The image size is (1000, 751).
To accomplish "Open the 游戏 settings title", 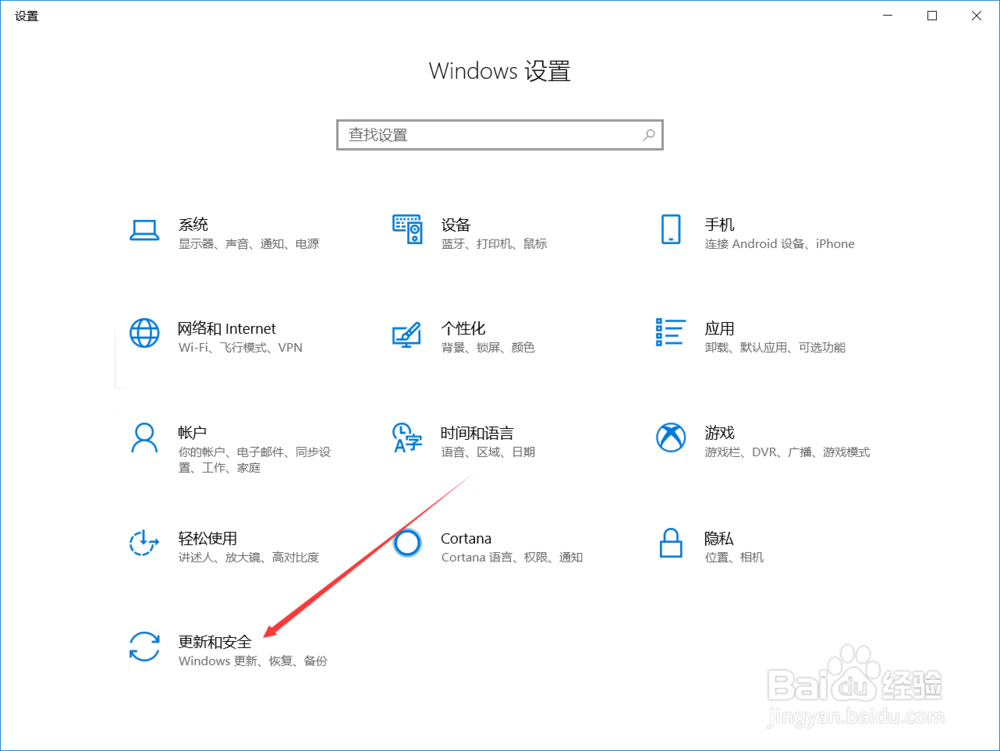I will tap(719, 433).
